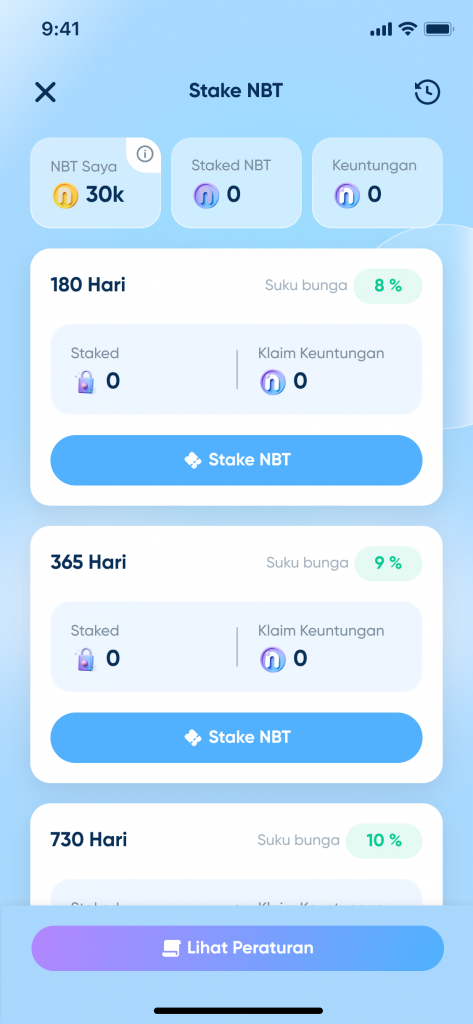Screen dimensions: 473x1024
Task: Tap the 730 Hari plan header
Action: 89,840
